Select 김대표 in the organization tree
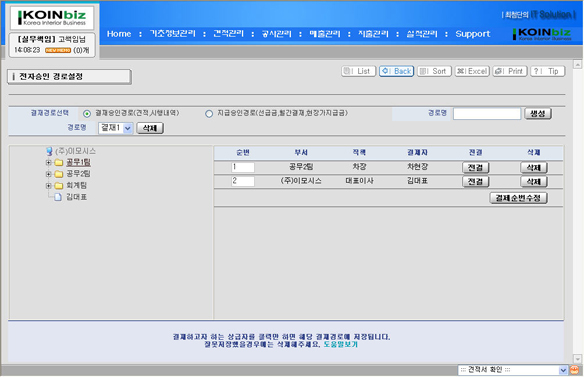The height and width of the screenshot is (377, 584). pyautogui.click(x=76, y=197)
